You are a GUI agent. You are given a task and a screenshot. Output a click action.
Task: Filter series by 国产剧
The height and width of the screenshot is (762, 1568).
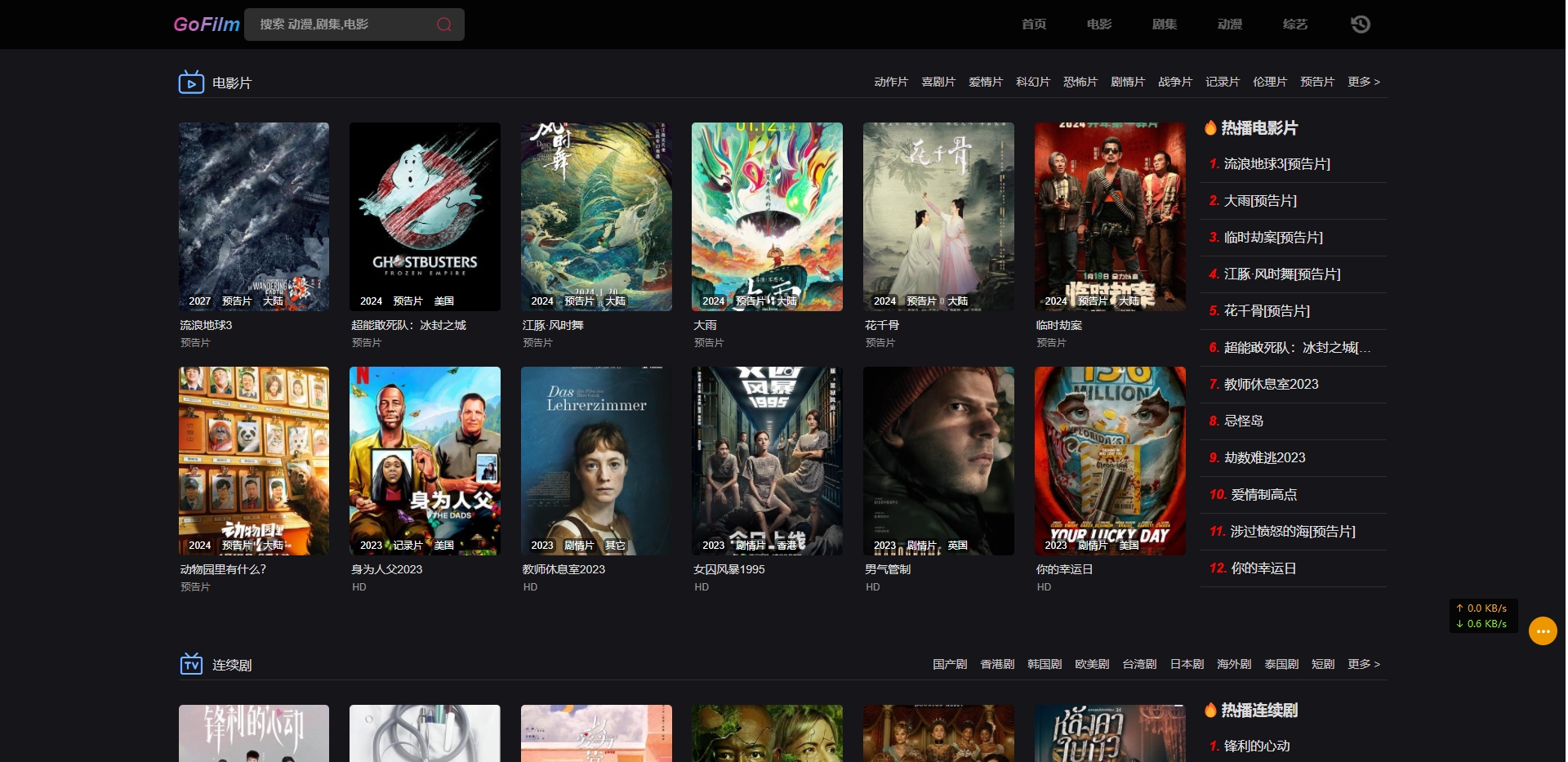[950, 664]
